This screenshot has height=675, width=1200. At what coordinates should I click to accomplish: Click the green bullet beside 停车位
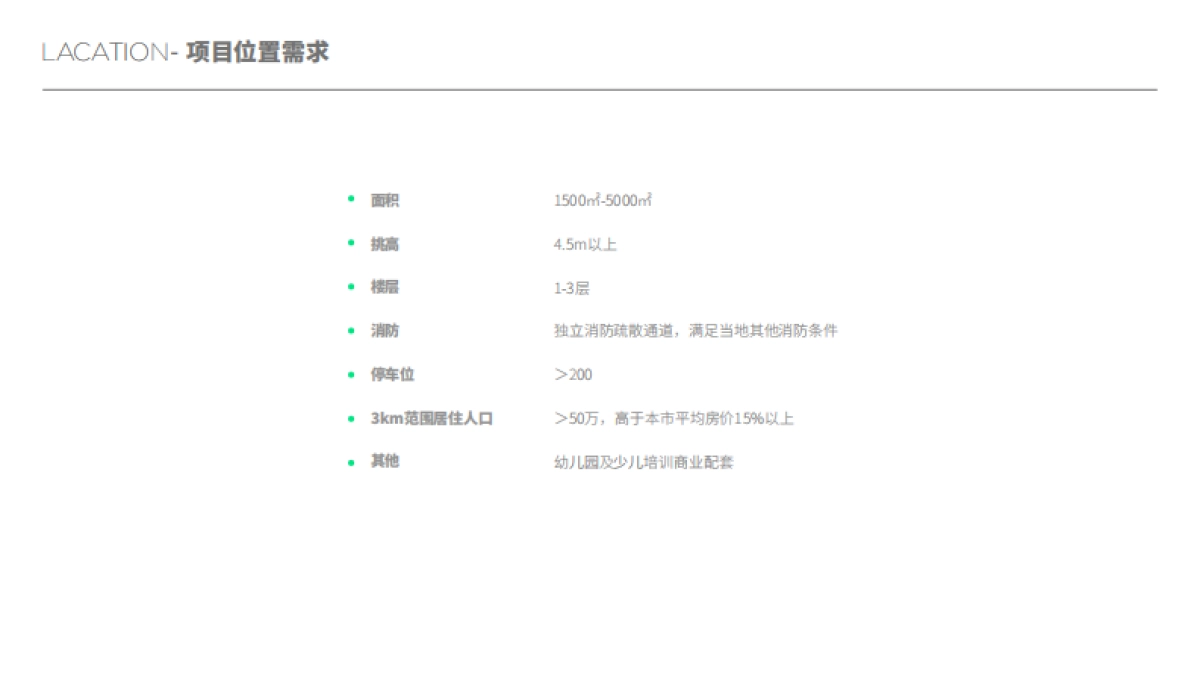point(350,373)
